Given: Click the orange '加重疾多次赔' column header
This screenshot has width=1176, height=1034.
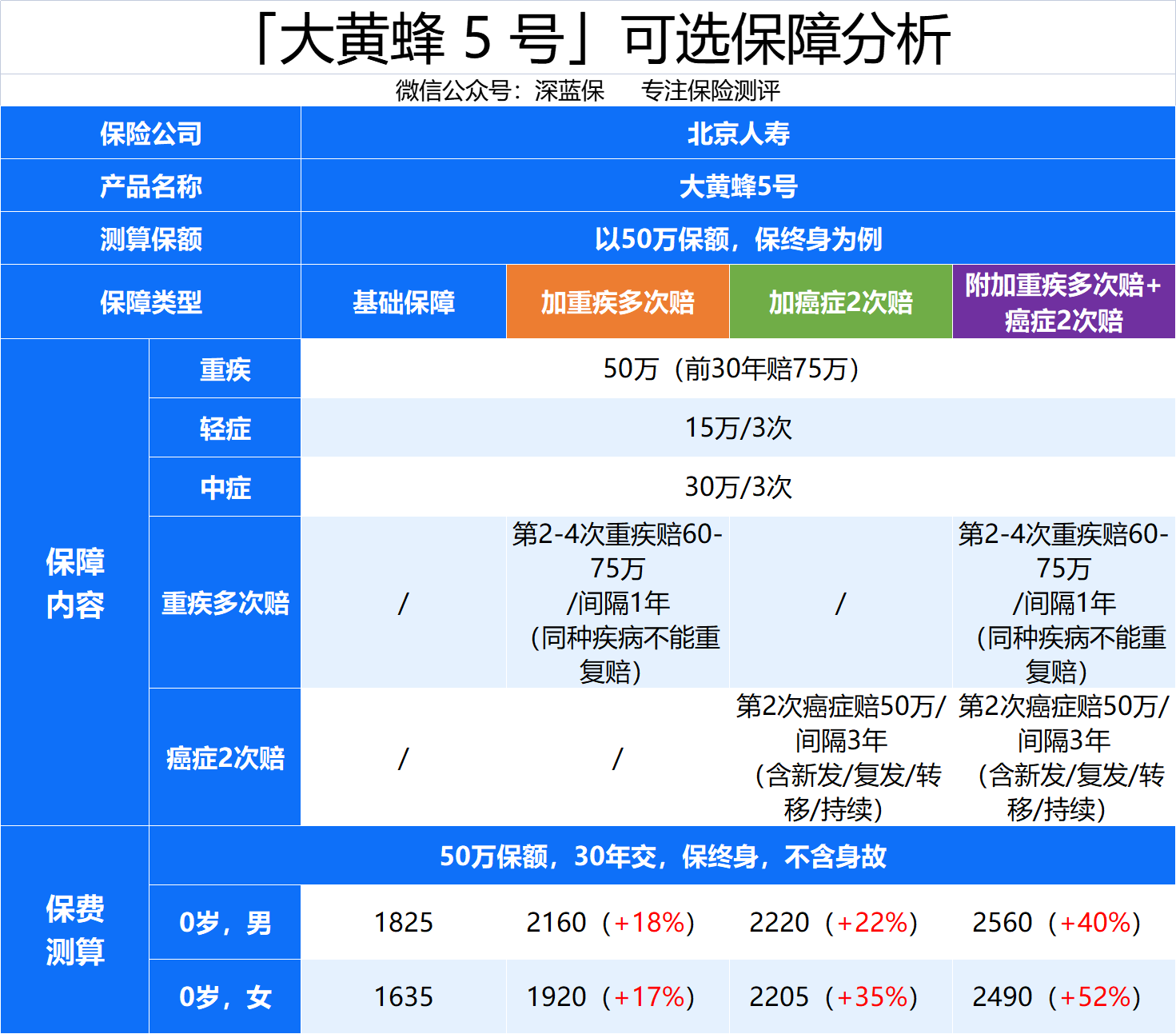Looking at the screenshot, I should pyautogui.click(x=618, y=301).
